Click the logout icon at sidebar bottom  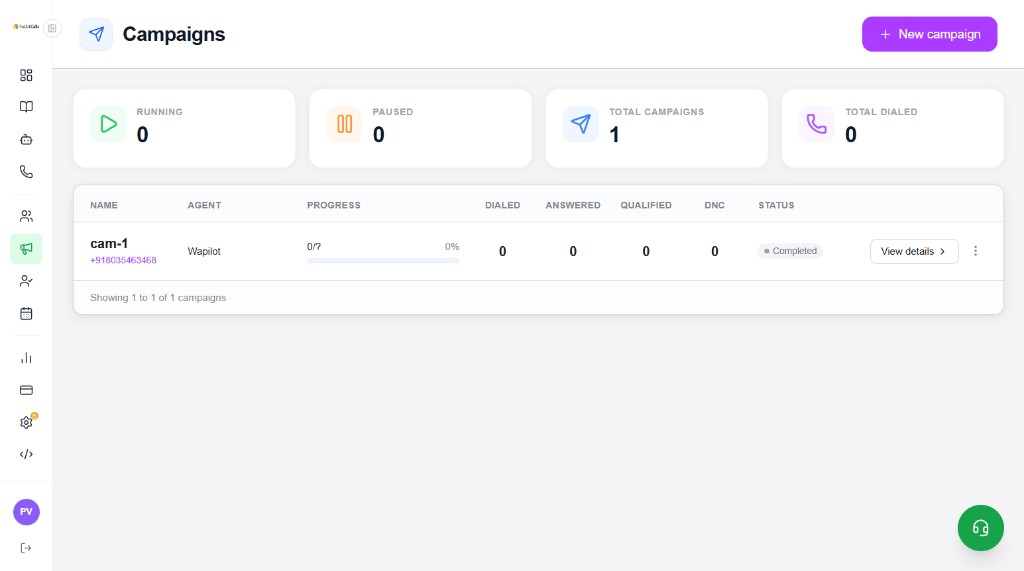(26, 548)
